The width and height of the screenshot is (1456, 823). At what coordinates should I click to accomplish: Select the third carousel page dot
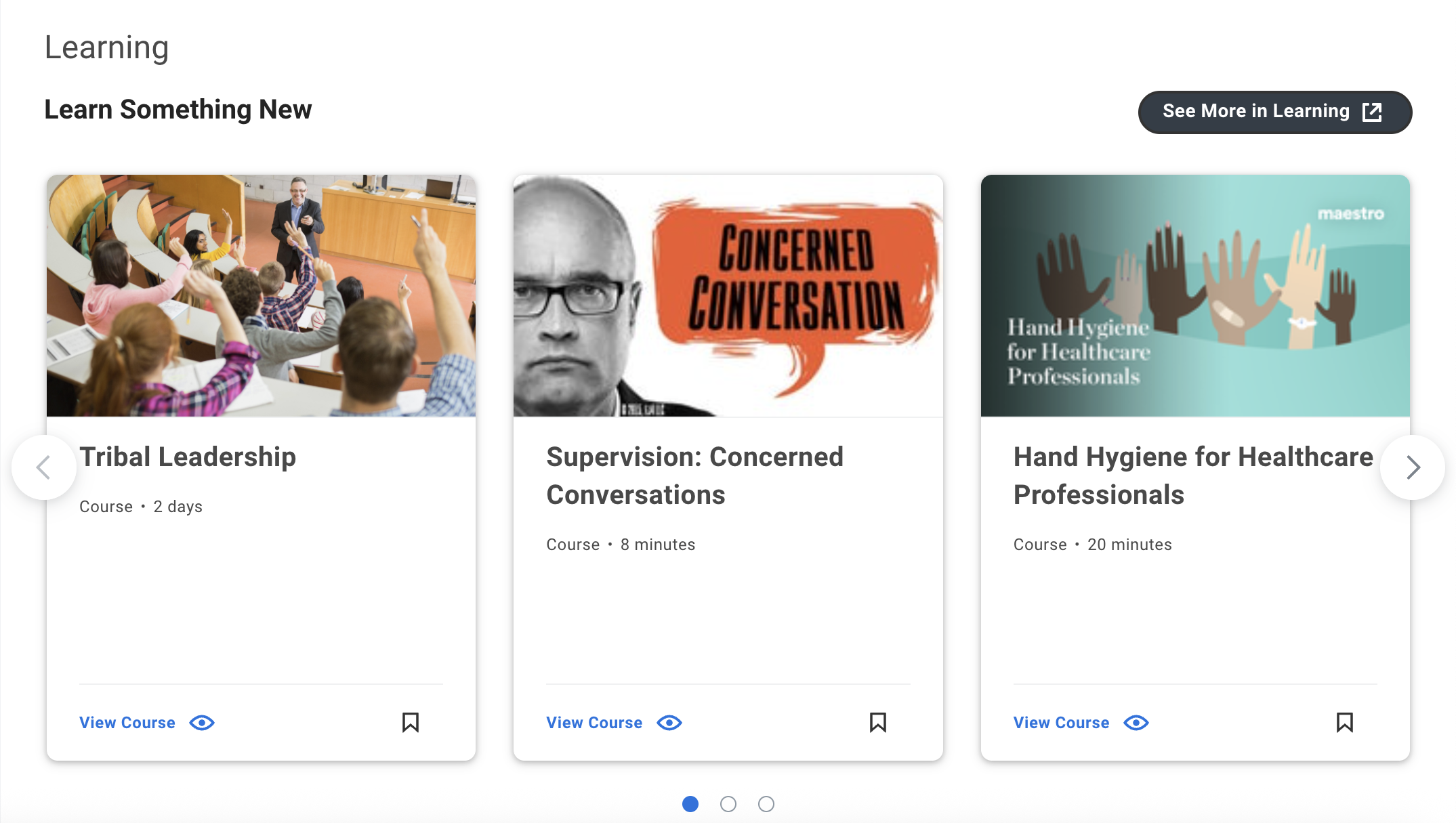(x=766, y=804)
